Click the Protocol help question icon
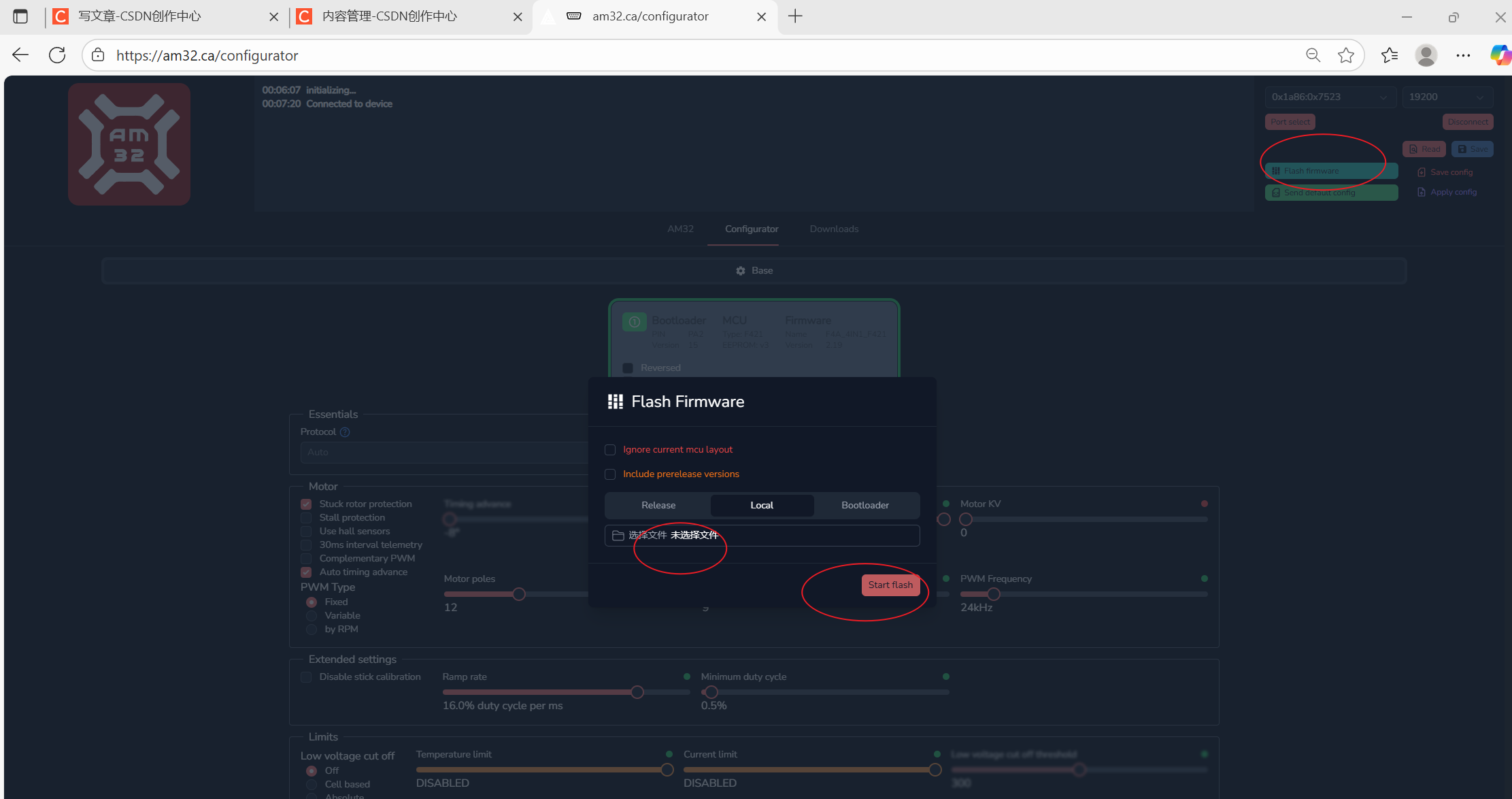The height and width of the screenshot is (799, 1512). coord(345,432)
